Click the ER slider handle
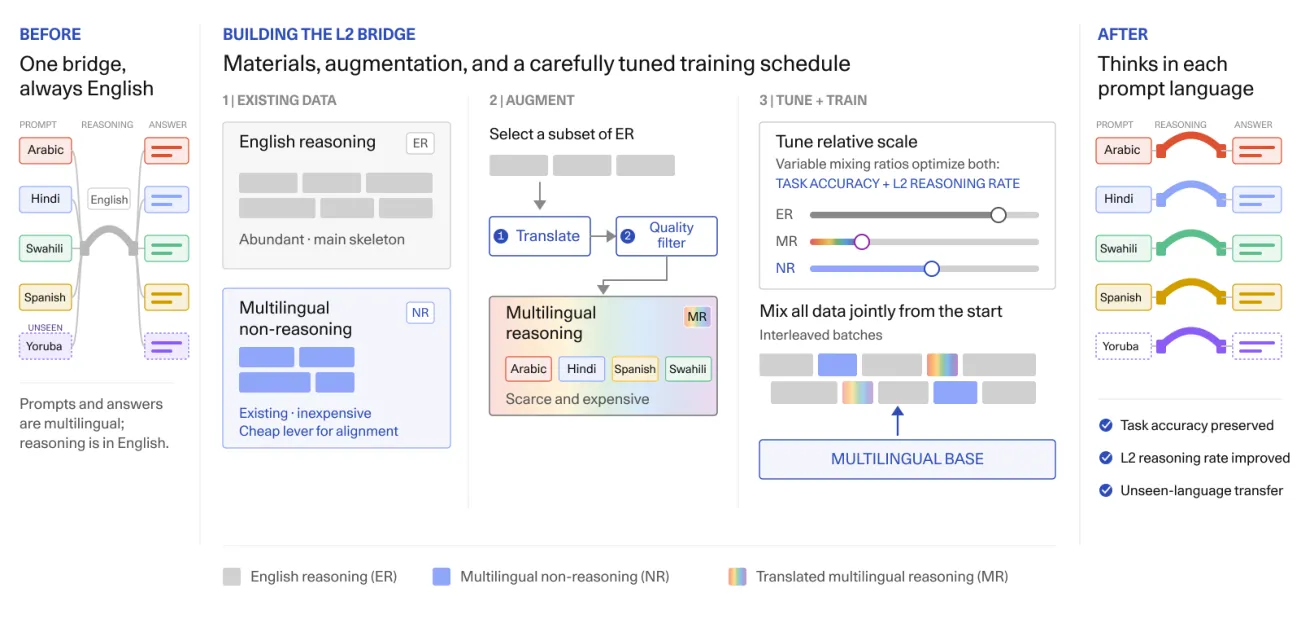Screen dimensions: 1301x619 pos(997,215)
